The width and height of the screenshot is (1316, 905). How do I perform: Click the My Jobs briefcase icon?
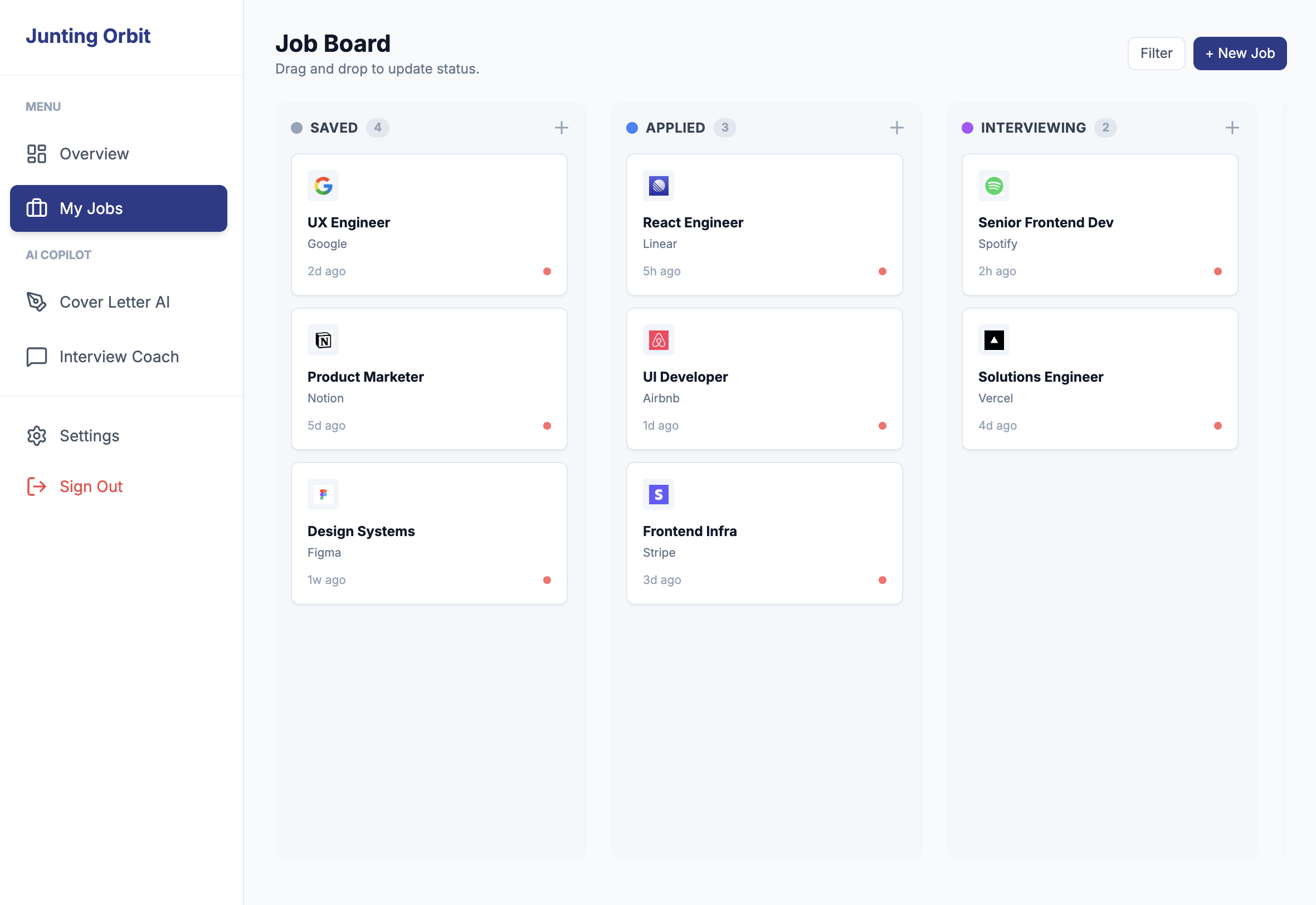[36, 208]
